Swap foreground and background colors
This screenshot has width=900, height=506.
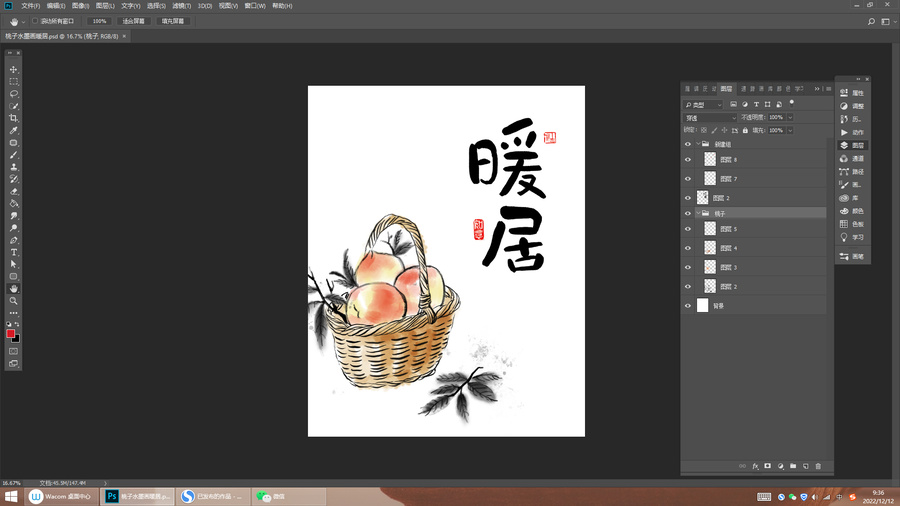point(17,324)
